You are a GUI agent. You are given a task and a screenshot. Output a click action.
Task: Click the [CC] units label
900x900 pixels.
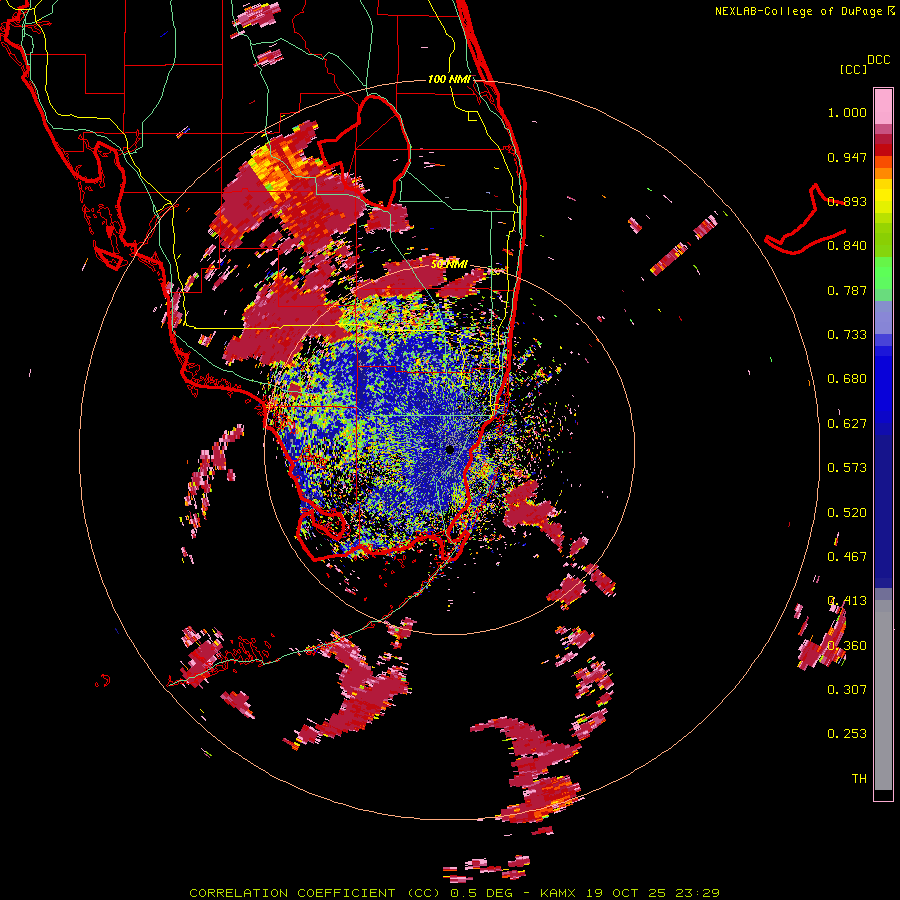853,69
